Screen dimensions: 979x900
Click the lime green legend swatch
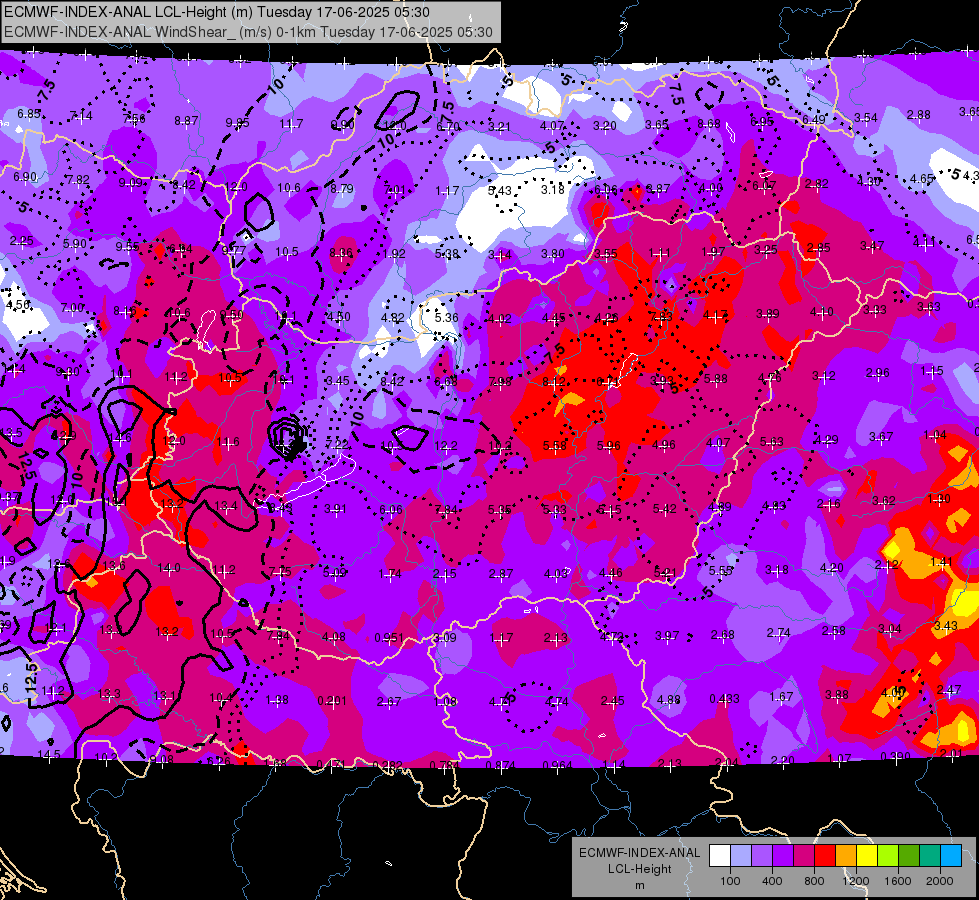(888, 855)
